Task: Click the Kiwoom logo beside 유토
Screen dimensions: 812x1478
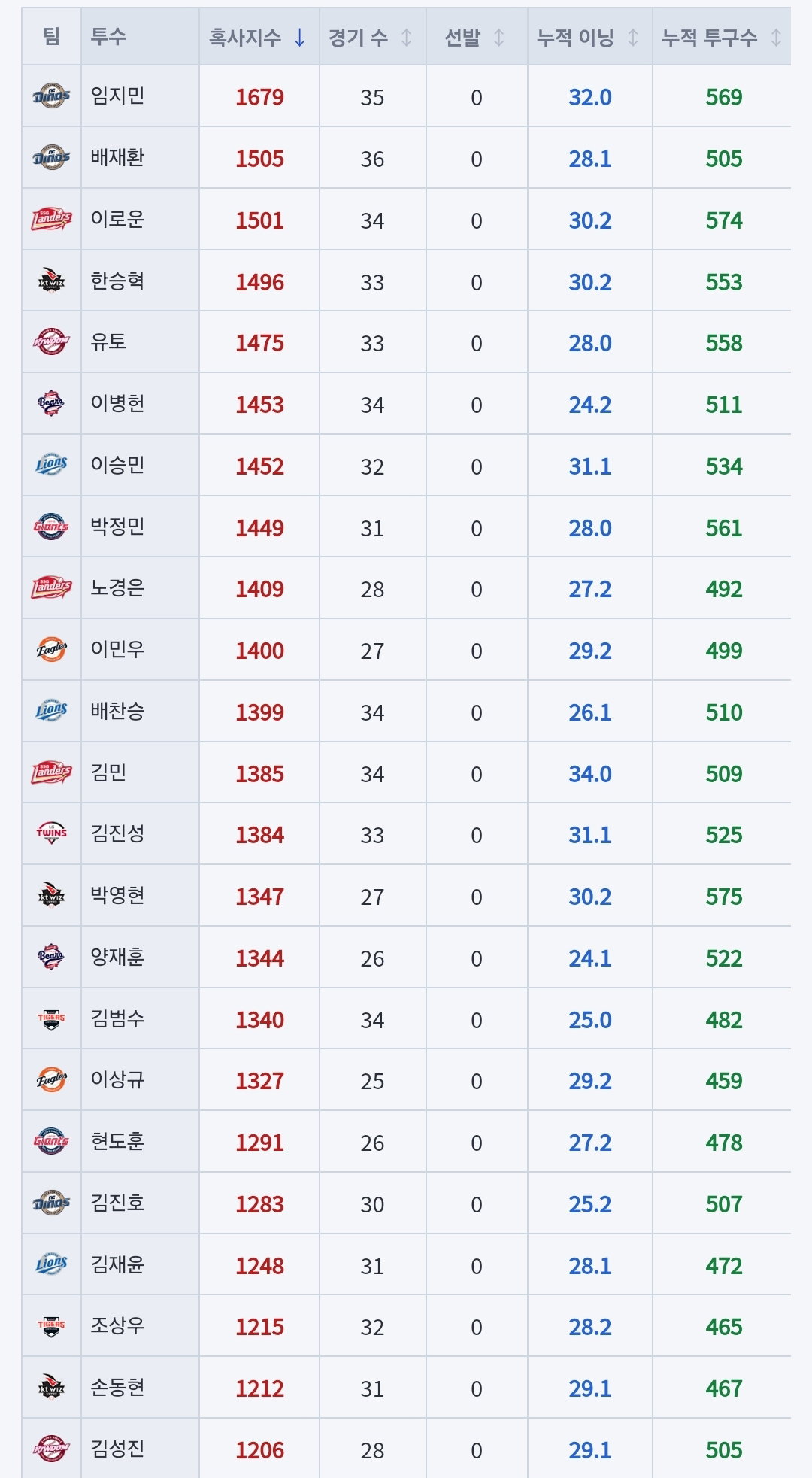Action: click(x=51, y=342)
